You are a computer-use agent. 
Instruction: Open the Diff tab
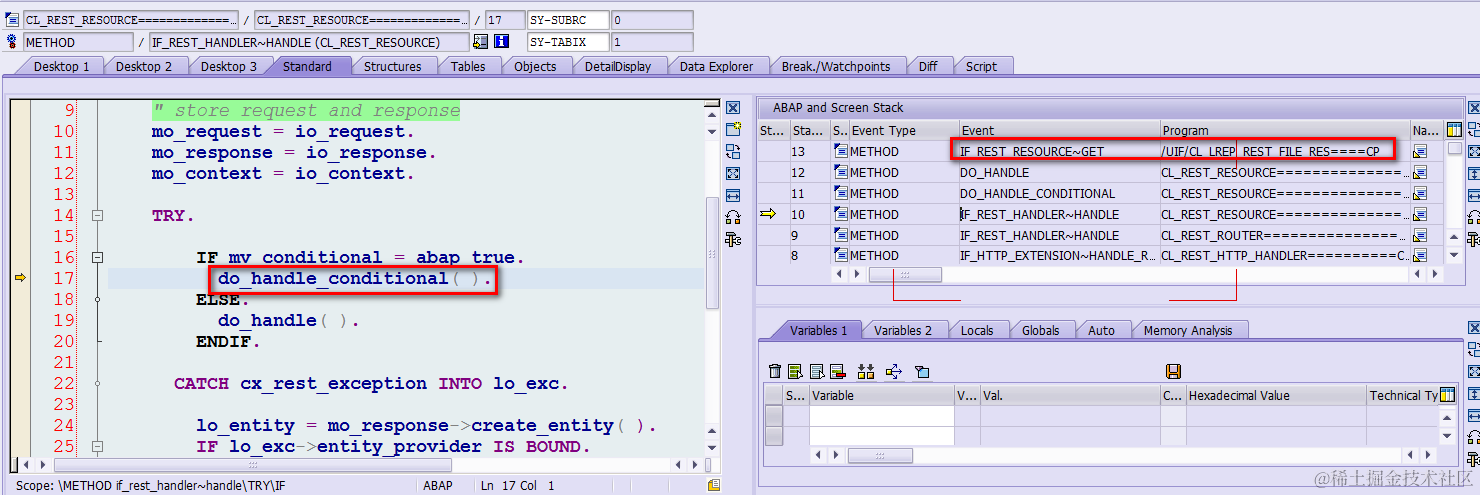coord(928,66)
